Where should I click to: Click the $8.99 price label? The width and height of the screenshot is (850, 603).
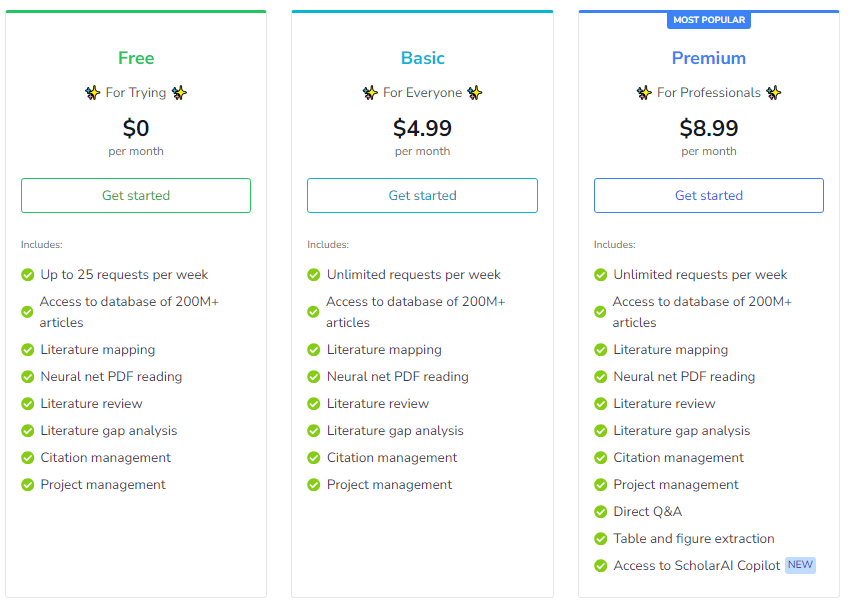click(x=708, y=128)
